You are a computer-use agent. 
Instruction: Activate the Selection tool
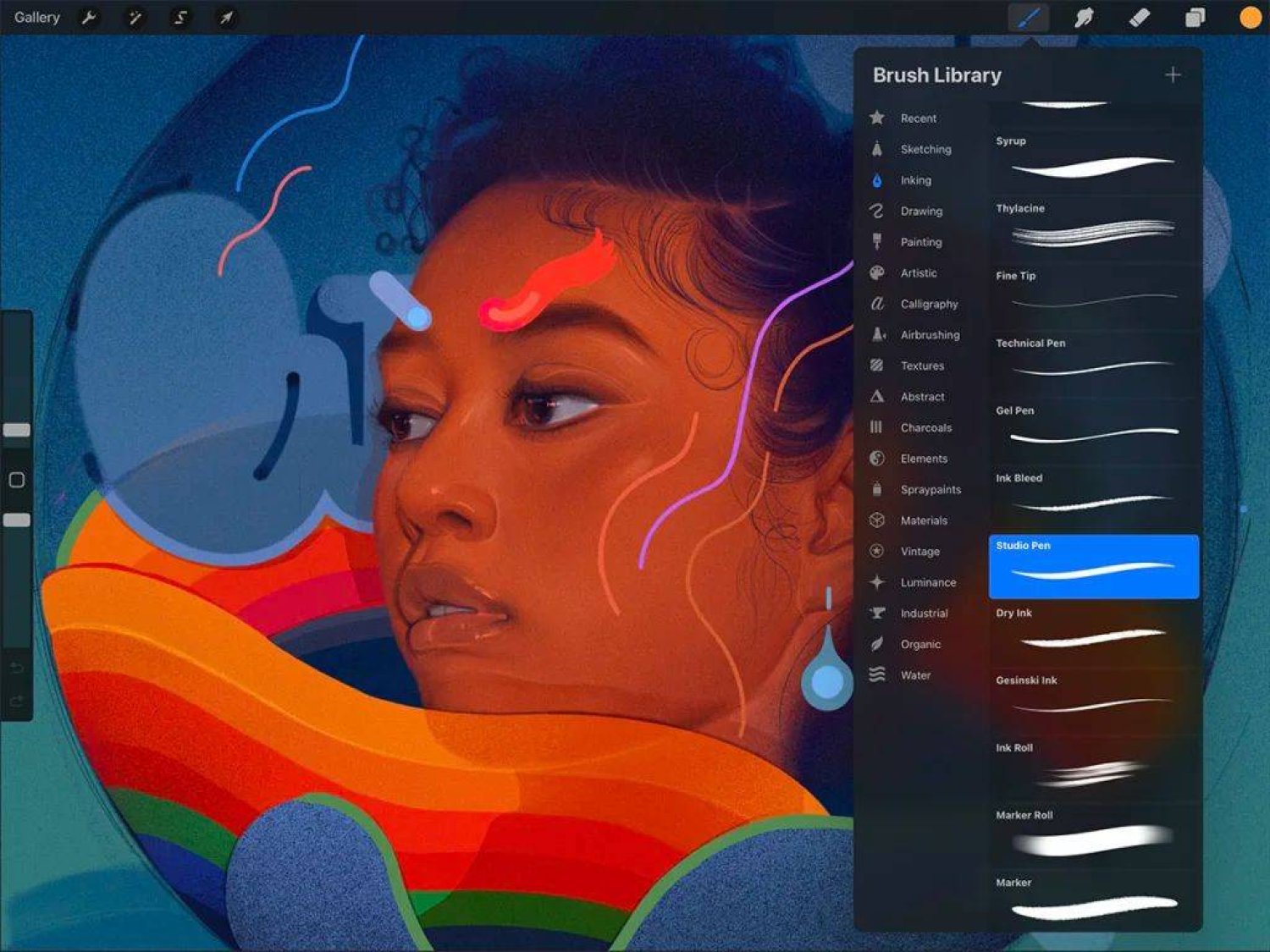[x=180, y=17]
